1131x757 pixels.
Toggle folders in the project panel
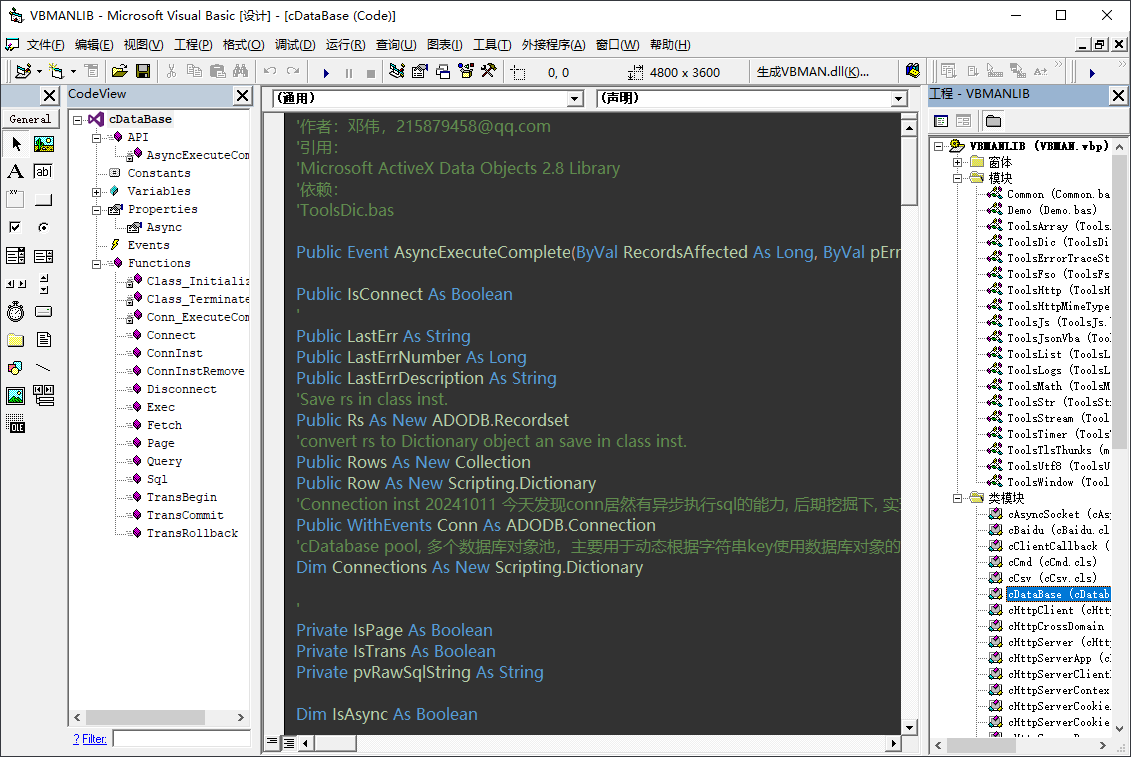pos(993,121)
